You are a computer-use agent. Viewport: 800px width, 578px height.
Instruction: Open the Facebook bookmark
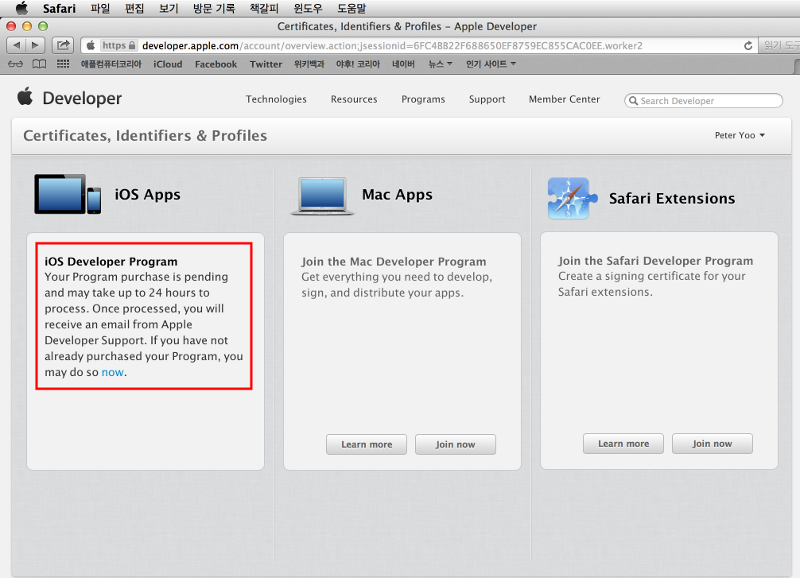[216, 64]
